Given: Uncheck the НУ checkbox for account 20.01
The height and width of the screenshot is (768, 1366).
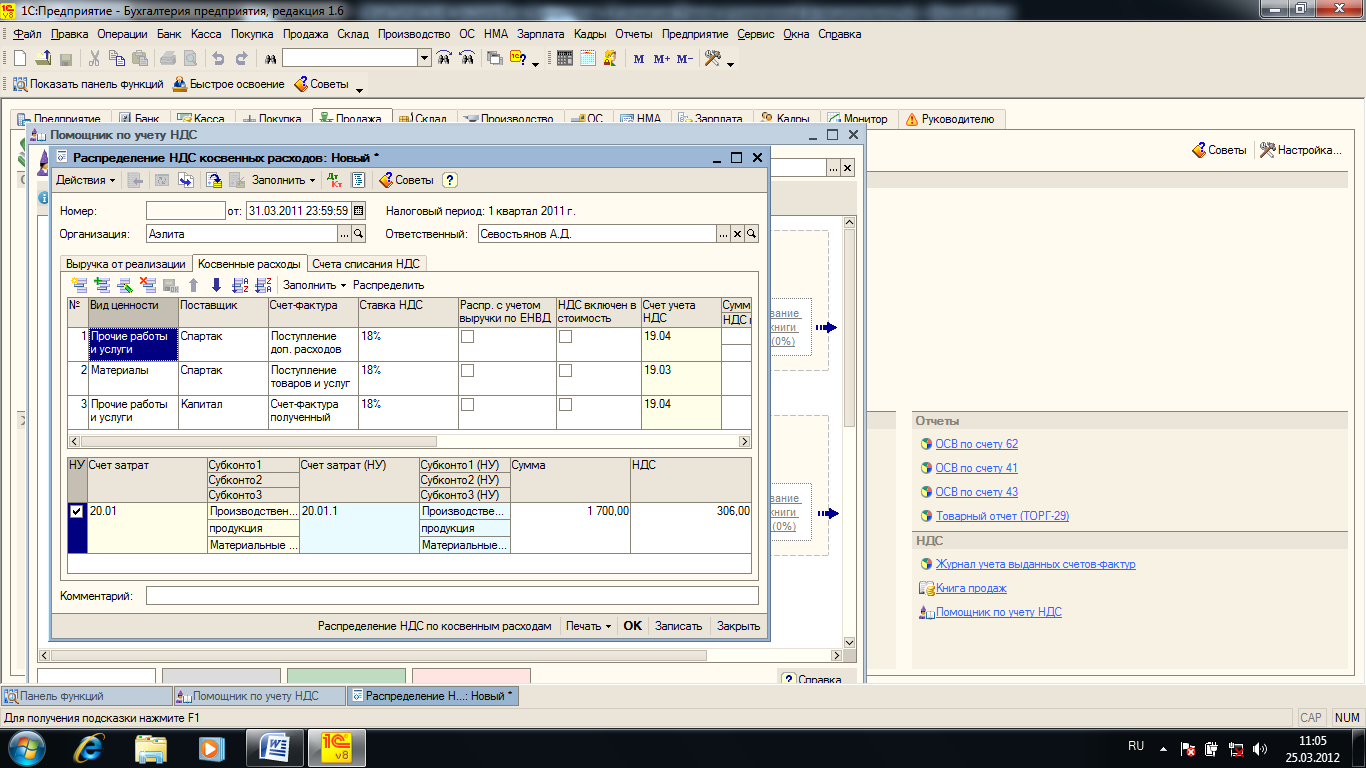Looking at the screenshot, I should click(77, 511).
